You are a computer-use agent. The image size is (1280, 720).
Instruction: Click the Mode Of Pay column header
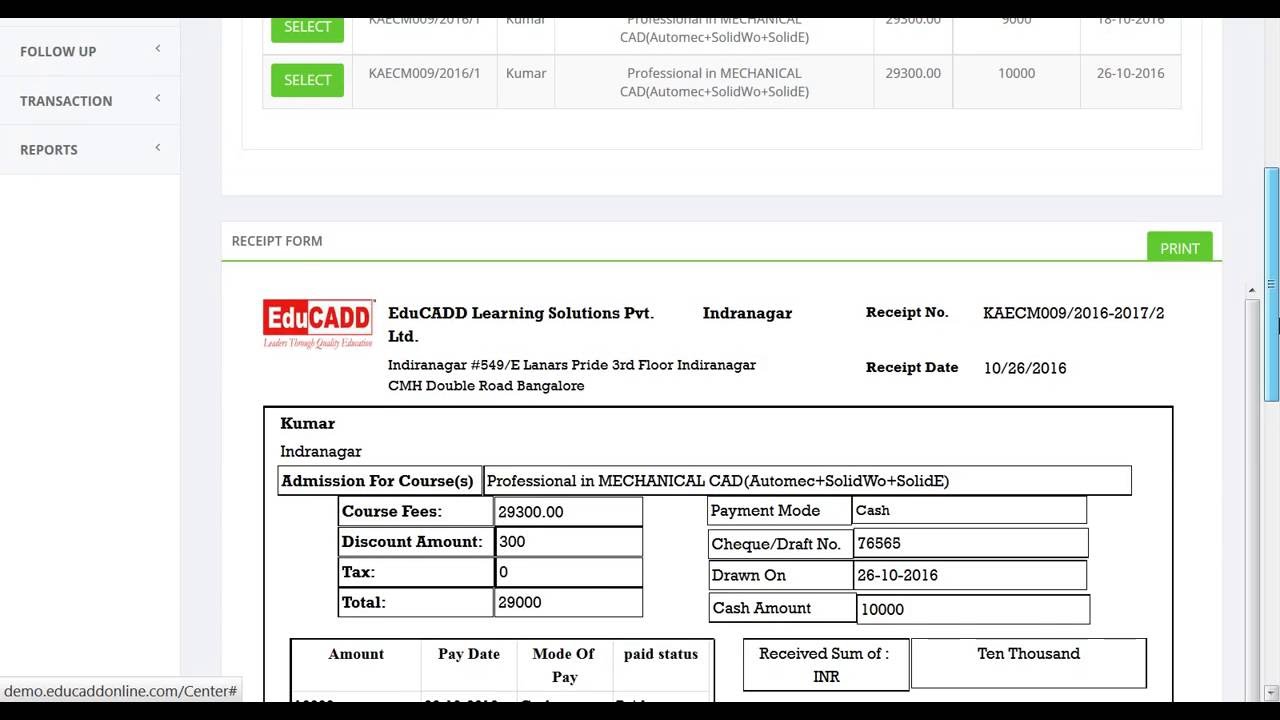tap(564, 665)
